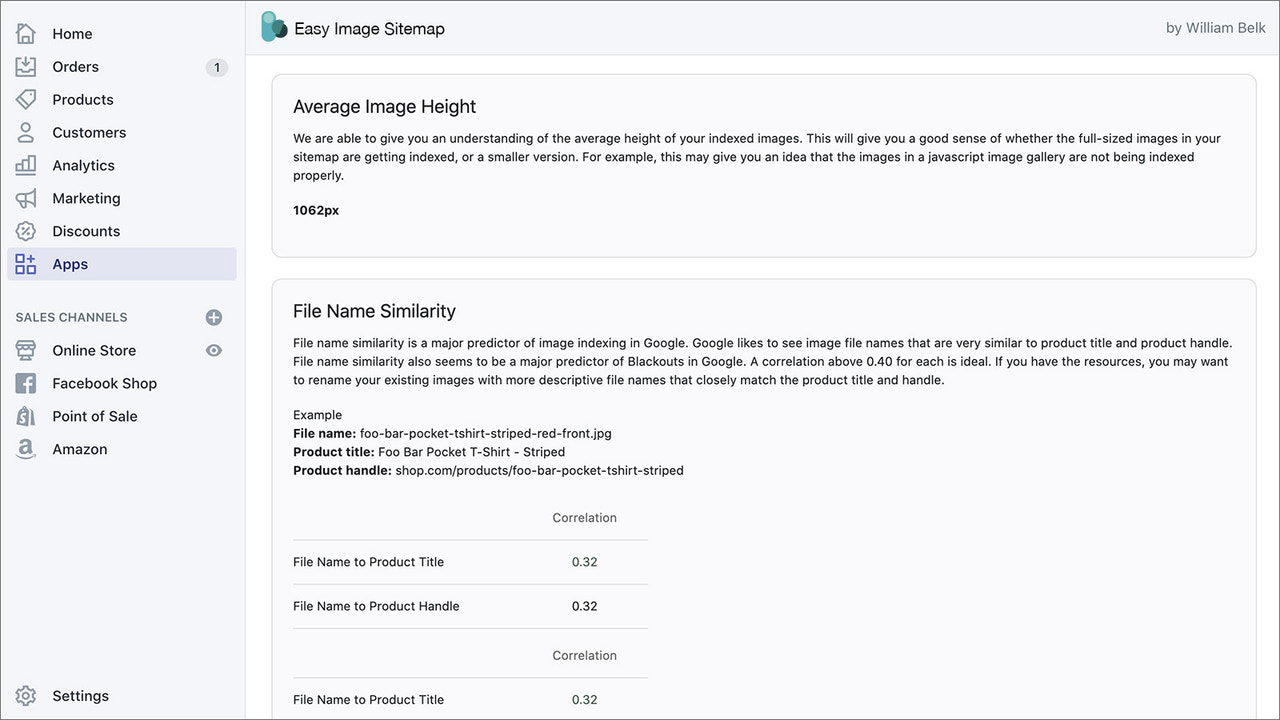
Task: Toggle Online Store visibility eye icon
Action: (x=214, y=350)
